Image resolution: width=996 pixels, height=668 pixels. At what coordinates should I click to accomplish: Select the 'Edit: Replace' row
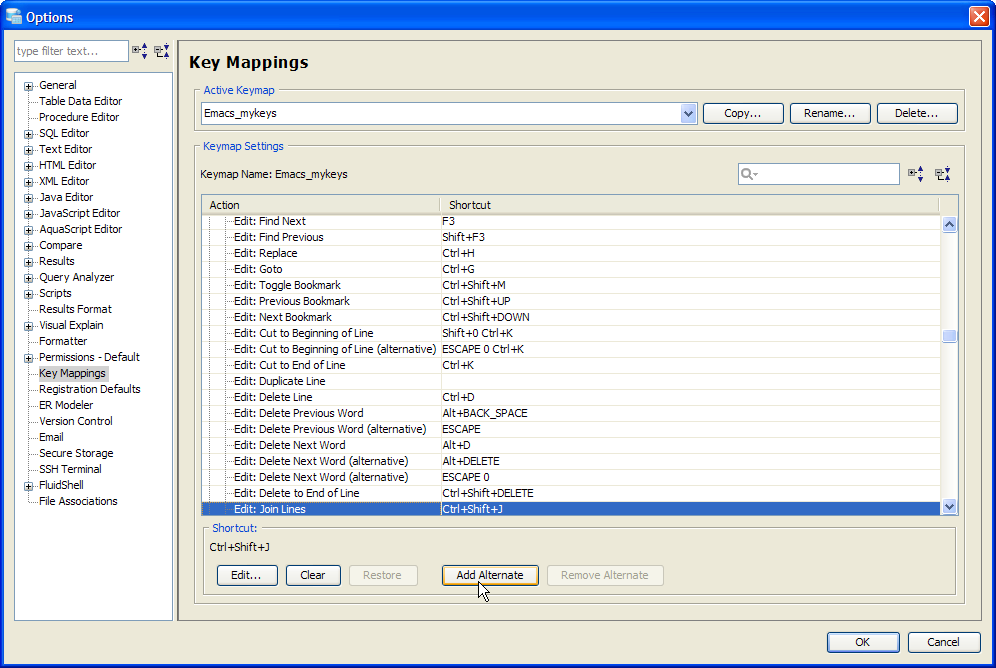click(x=571, y=253)
